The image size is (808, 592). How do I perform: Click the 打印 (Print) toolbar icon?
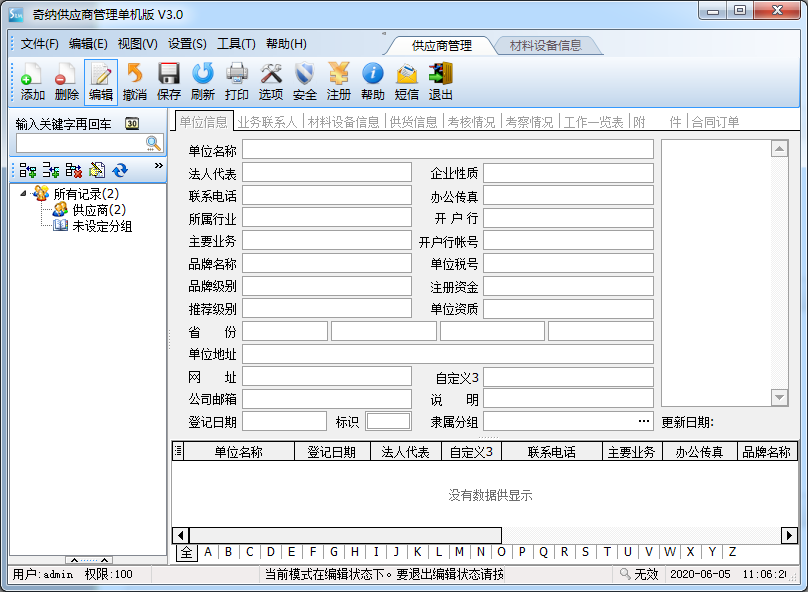coord(237,82)
